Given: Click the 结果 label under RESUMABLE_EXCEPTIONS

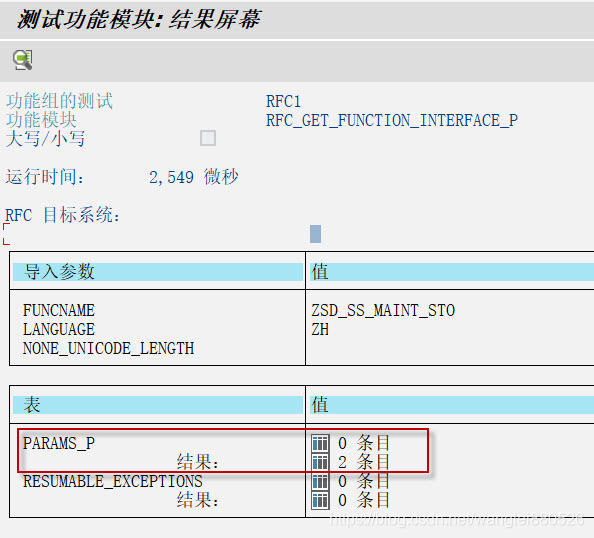Looking at the screenshot, I should [198, 500].
